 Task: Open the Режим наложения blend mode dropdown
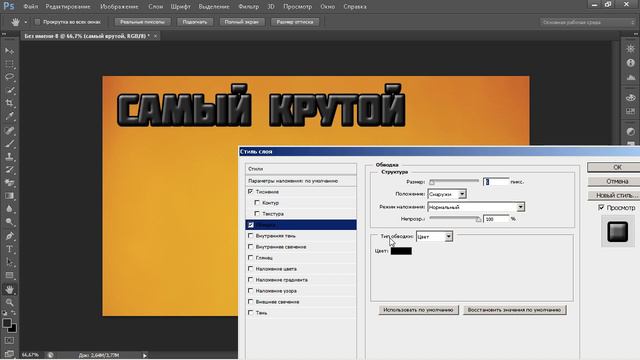[476, 207]
